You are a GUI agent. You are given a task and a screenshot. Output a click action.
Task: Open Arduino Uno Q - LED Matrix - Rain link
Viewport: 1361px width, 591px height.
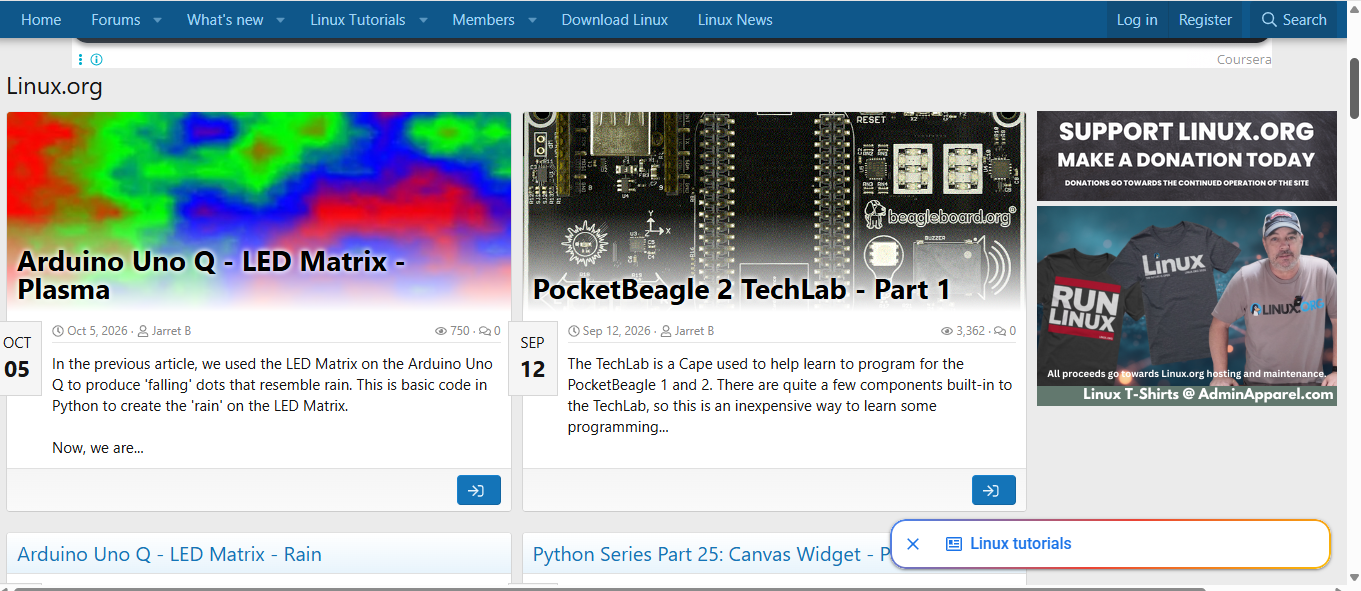point(169,554)
